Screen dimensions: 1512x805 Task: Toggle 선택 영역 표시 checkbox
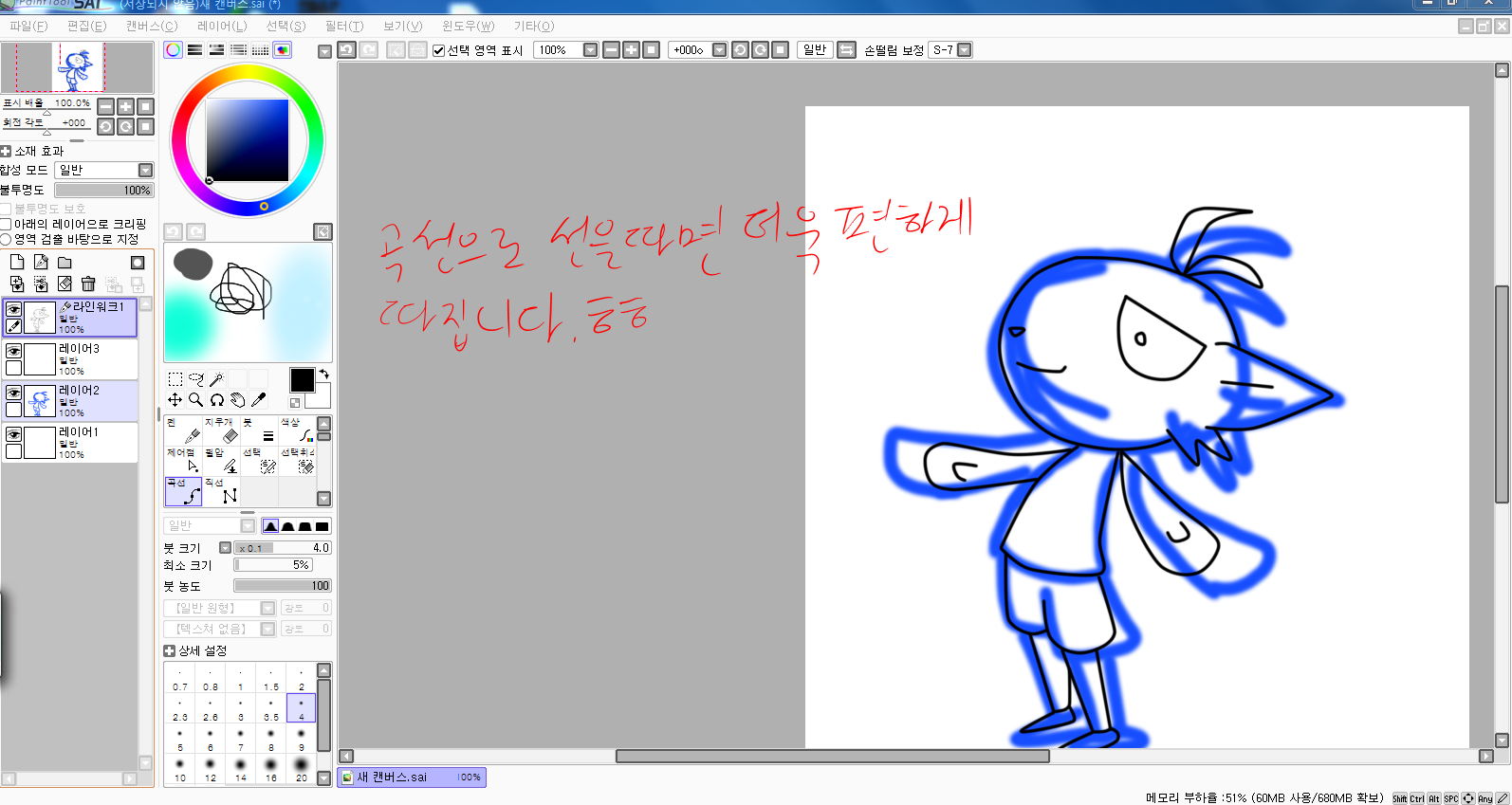[438, 51]
